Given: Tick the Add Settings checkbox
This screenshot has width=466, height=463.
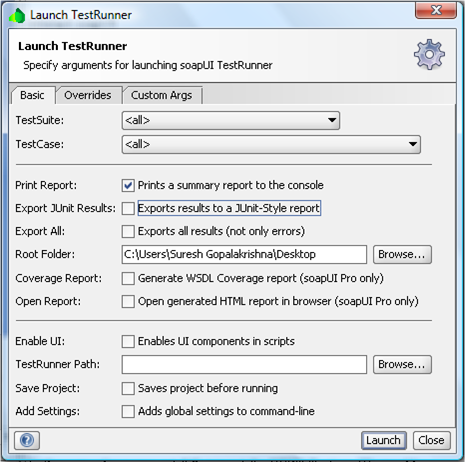Looking at the screenshot, I should [x=128, y=411].
